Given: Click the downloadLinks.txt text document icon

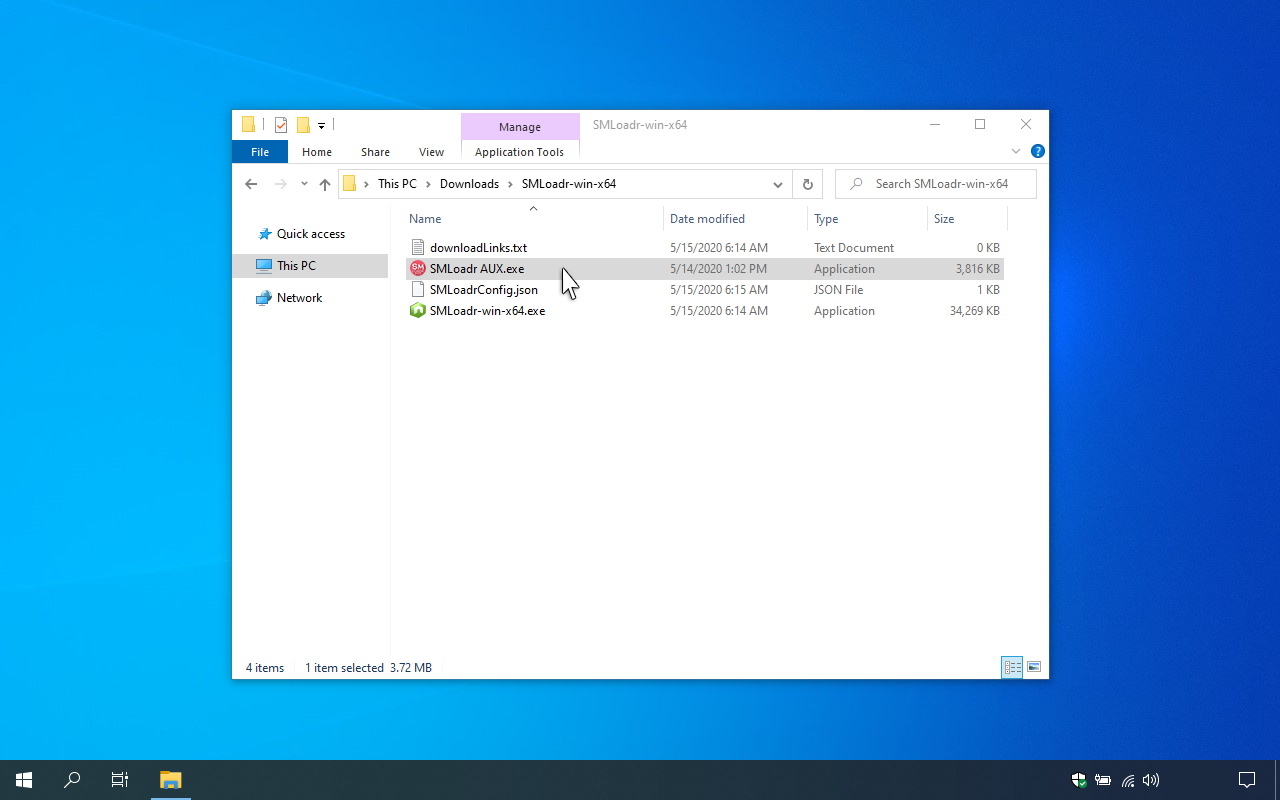Looking at the screenshot, I should (418, 248).
